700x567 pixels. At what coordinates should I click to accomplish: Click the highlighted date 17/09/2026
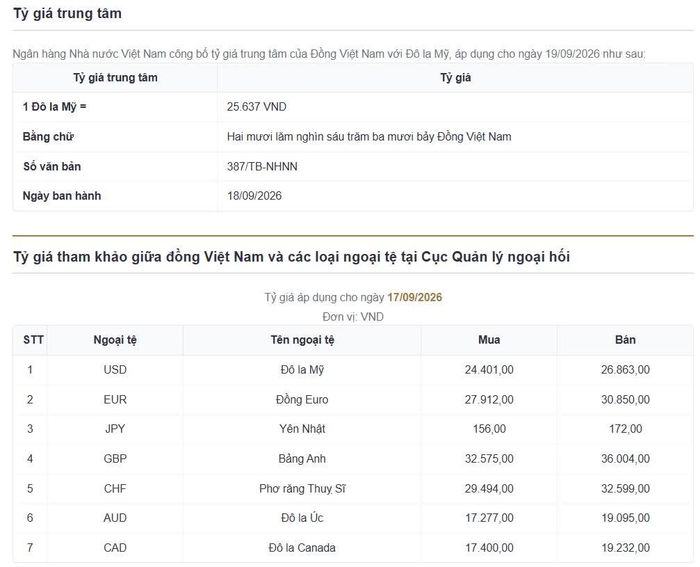point(415,297)
